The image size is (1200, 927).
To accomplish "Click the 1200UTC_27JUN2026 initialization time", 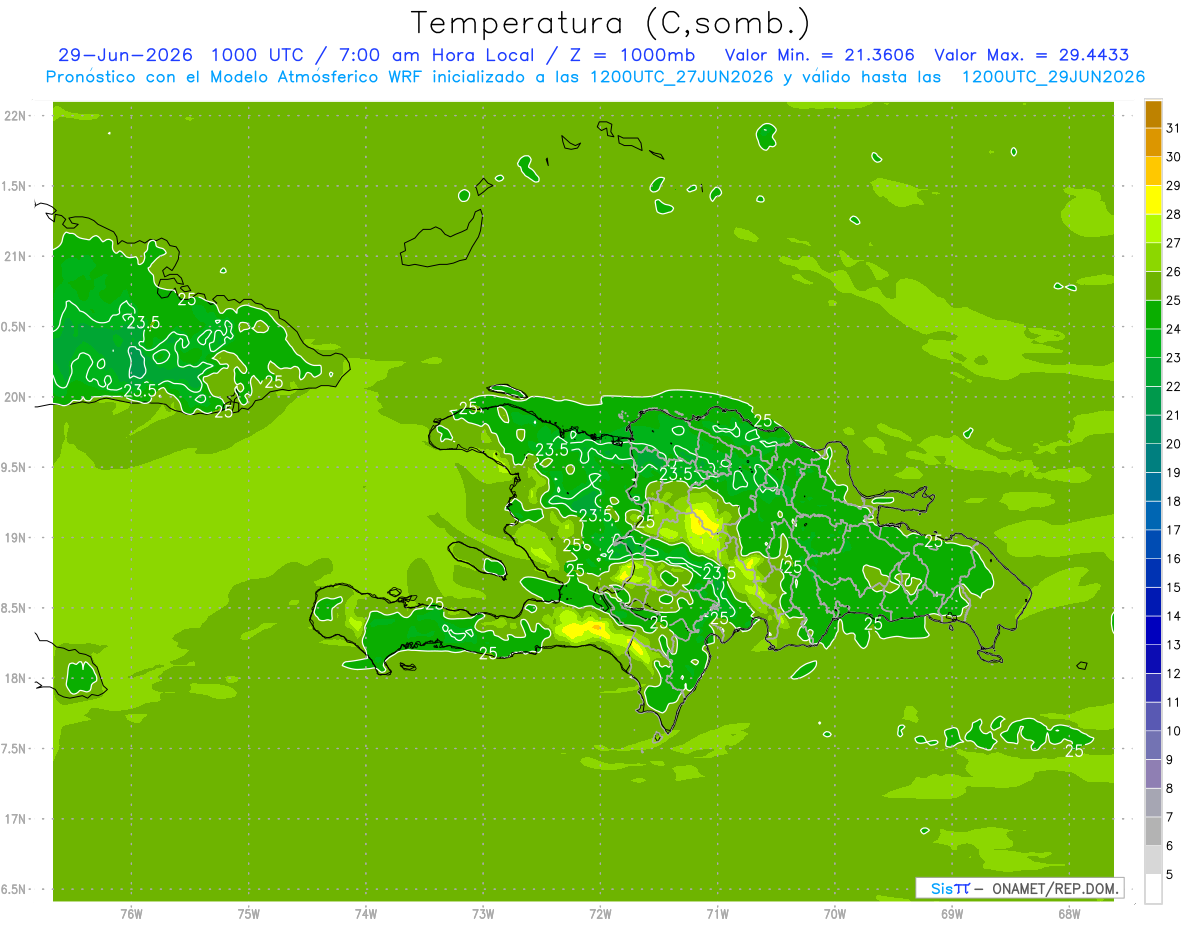I will (x=682, y=77).
